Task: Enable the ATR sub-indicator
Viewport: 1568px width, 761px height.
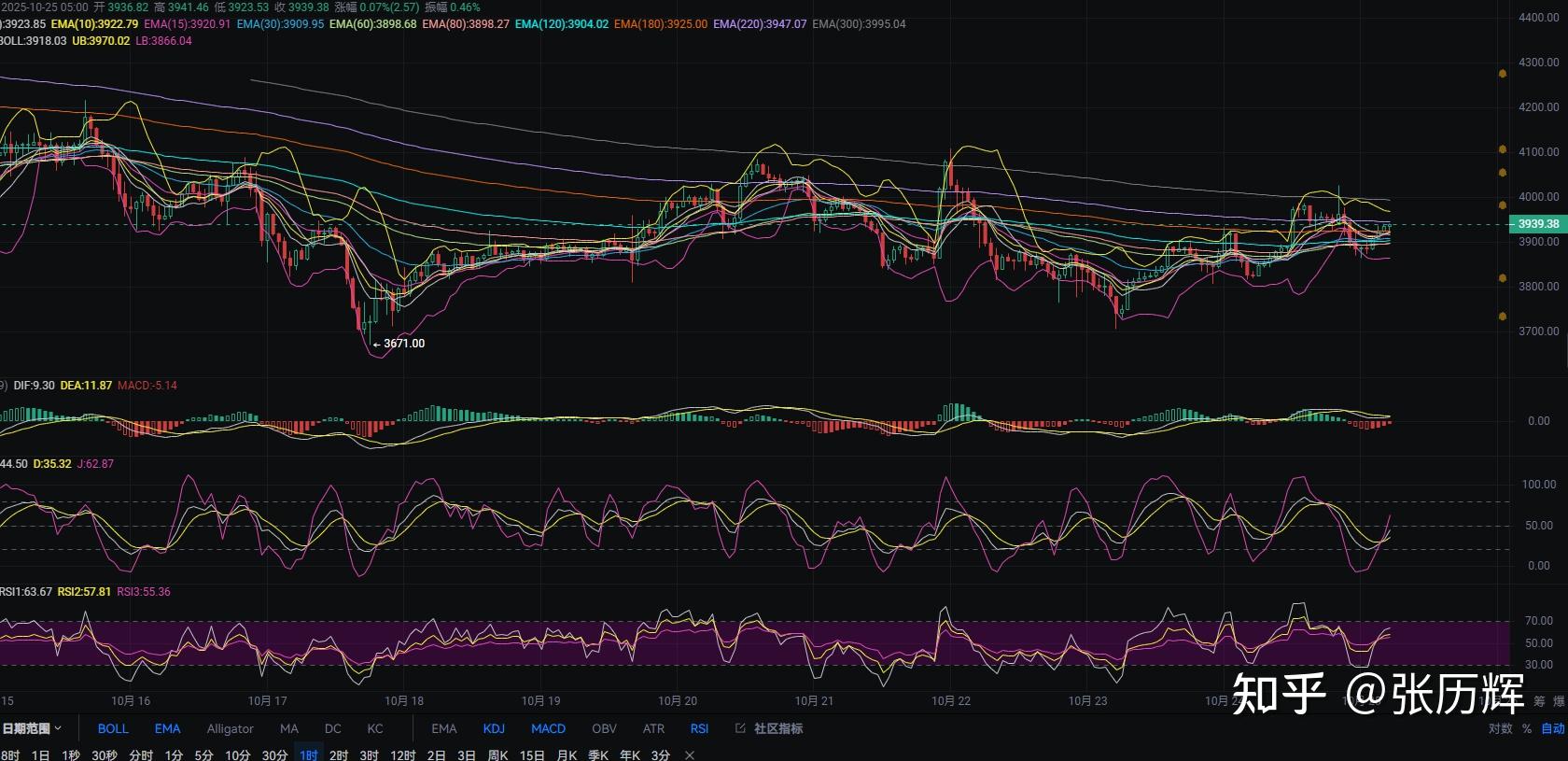Action: click(x=653, y=728)
